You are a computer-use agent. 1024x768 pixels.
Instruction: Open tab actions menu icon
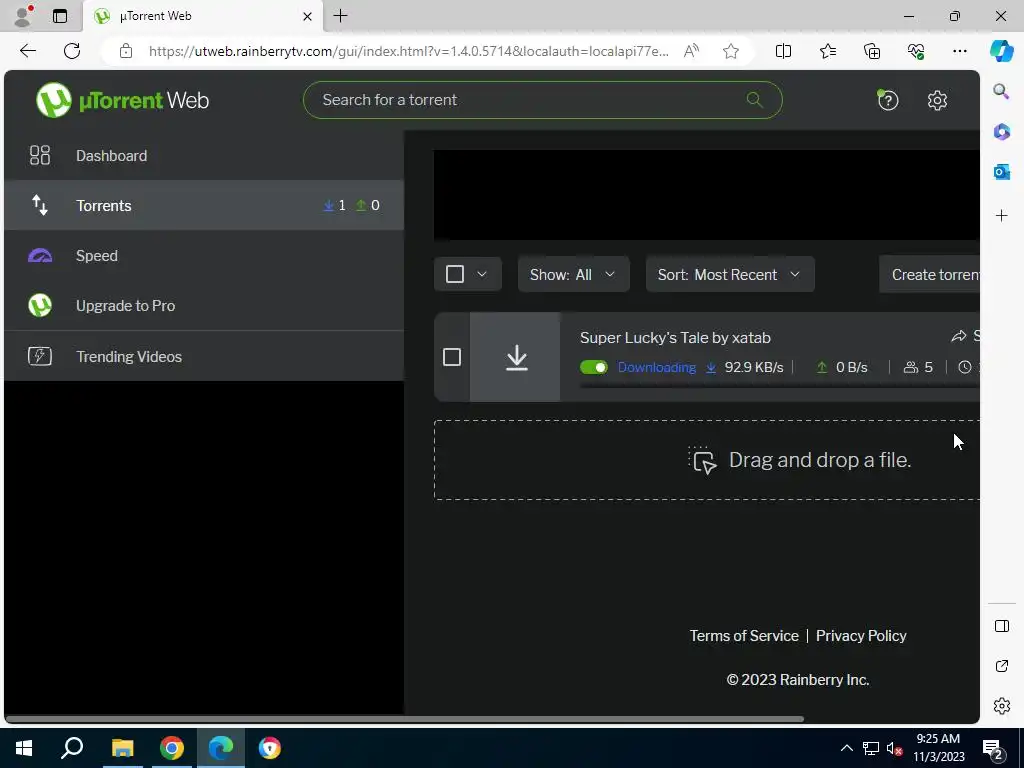click(60, 16)
